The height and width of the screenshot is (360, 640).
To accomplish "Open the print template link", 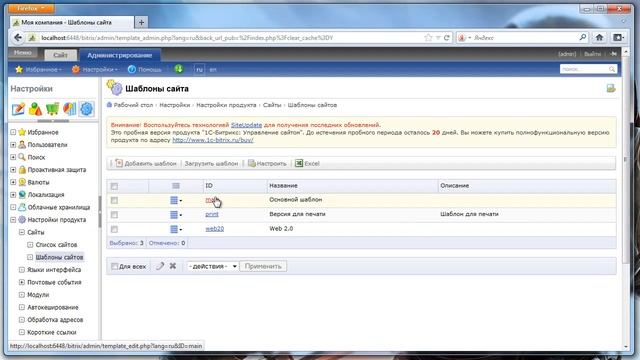I will (x=212, y=214).
